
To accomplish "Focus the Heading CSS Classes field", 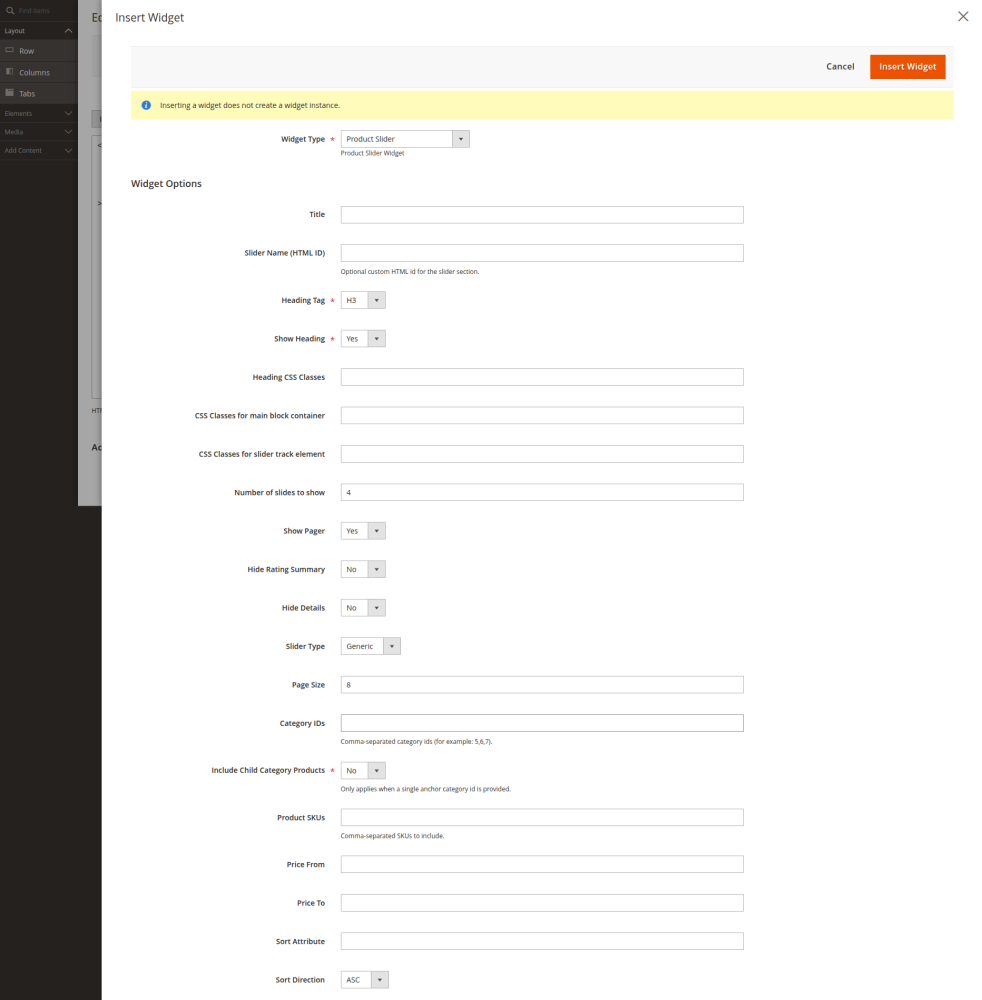I will tap(542, 377).
